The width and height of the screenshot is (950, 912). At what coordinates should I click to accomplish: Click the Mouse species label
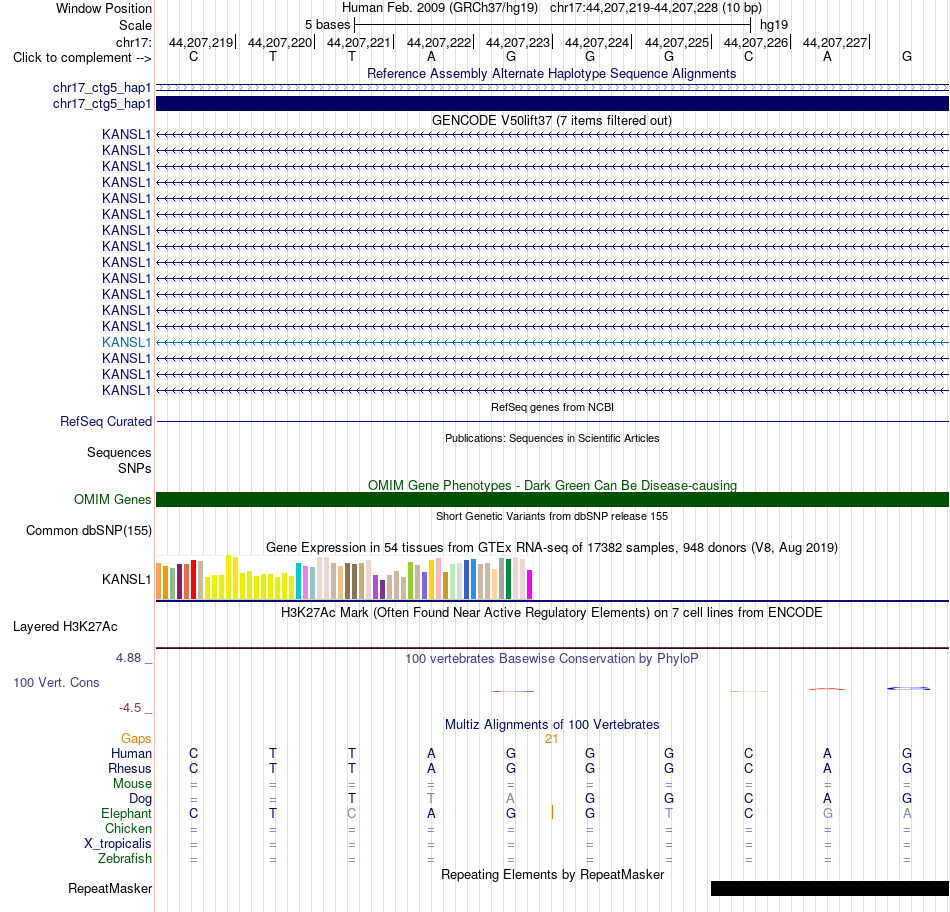pyautogui.click(x=132, y=784)
